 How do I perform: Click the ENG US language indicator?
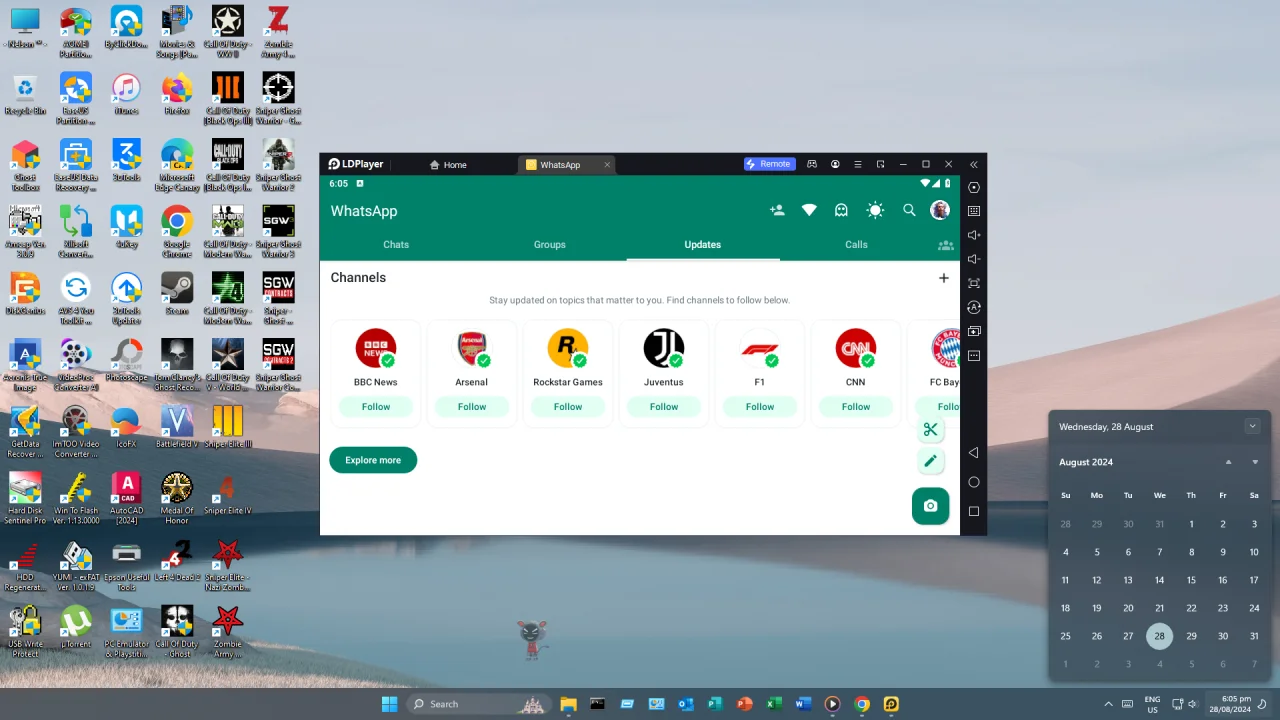(1152, 704)
